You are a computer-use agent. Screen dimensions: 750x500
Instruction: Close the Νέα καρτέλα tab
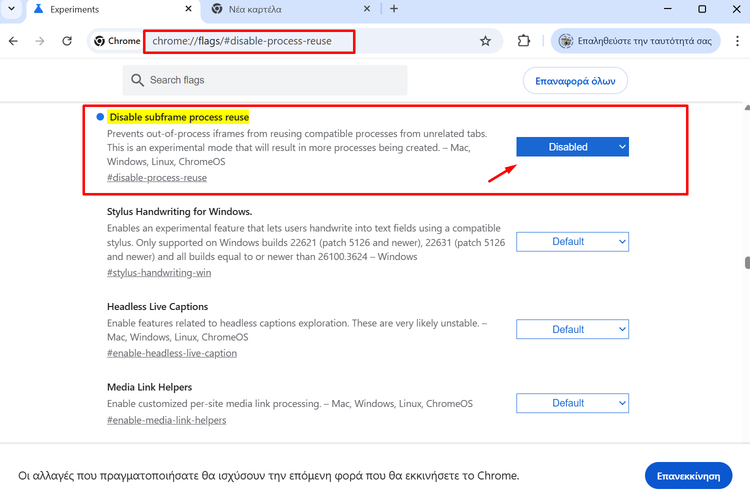[367, 9]
